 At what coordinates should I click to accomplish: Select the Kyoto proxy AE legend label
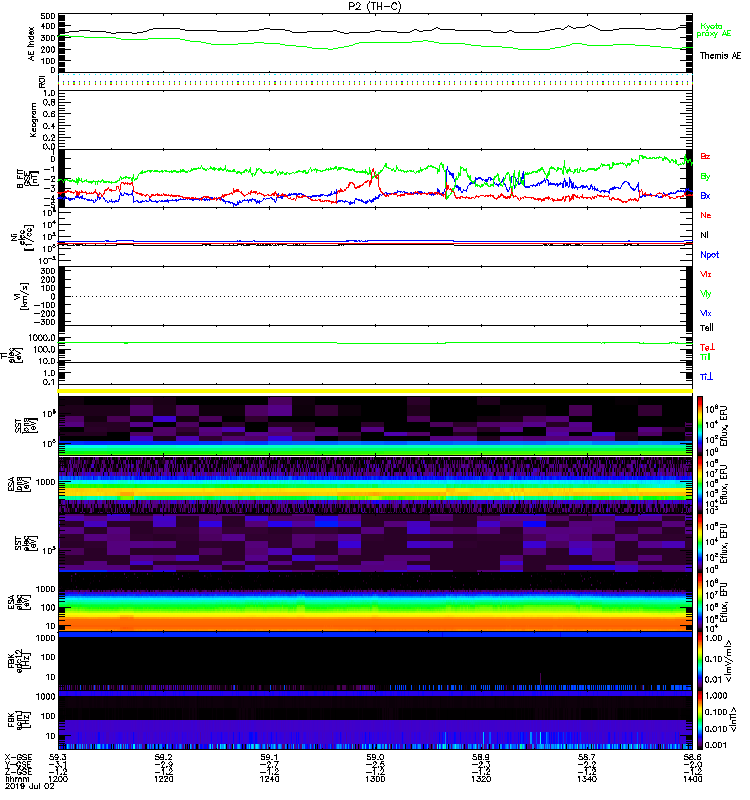(713, 30)
